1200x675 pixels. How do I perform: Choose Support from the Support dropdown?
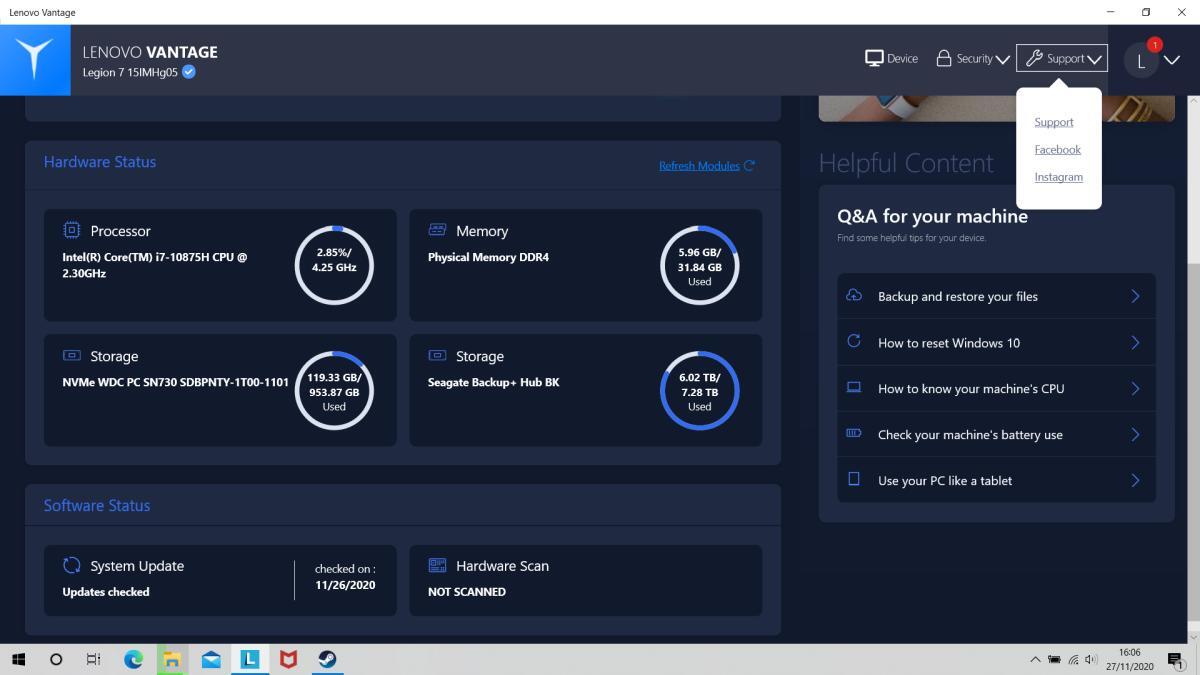1054,122
